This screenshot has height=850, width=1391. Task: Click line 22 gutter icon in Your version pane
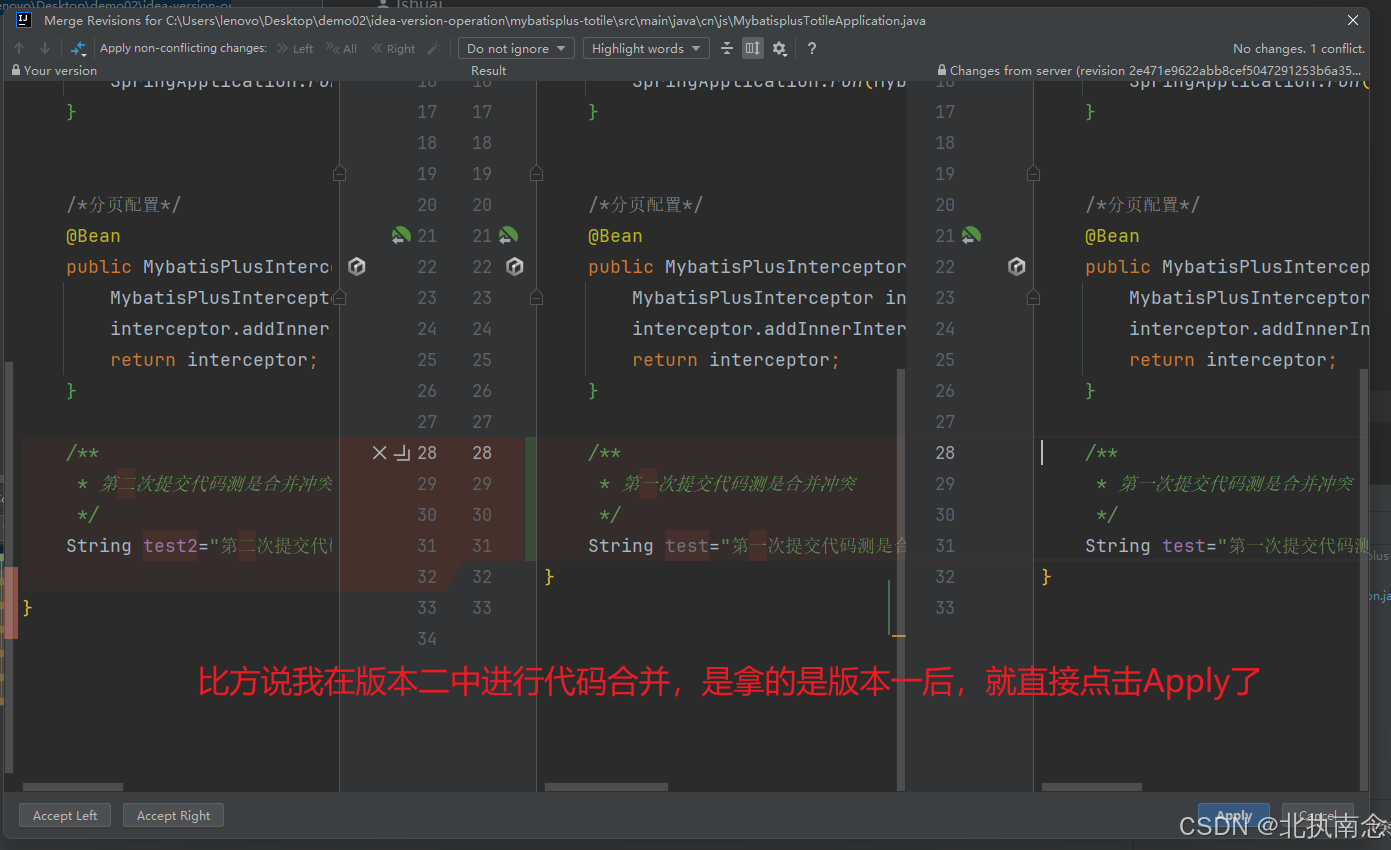[357, 267]
